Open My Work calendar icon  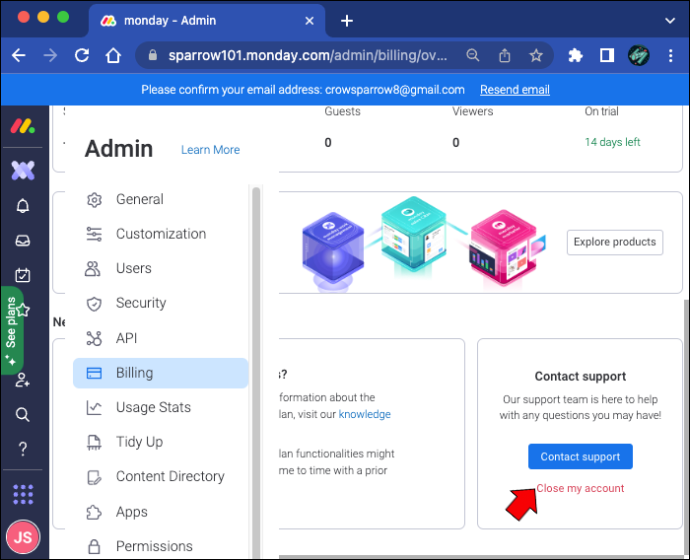coord(23,275)
